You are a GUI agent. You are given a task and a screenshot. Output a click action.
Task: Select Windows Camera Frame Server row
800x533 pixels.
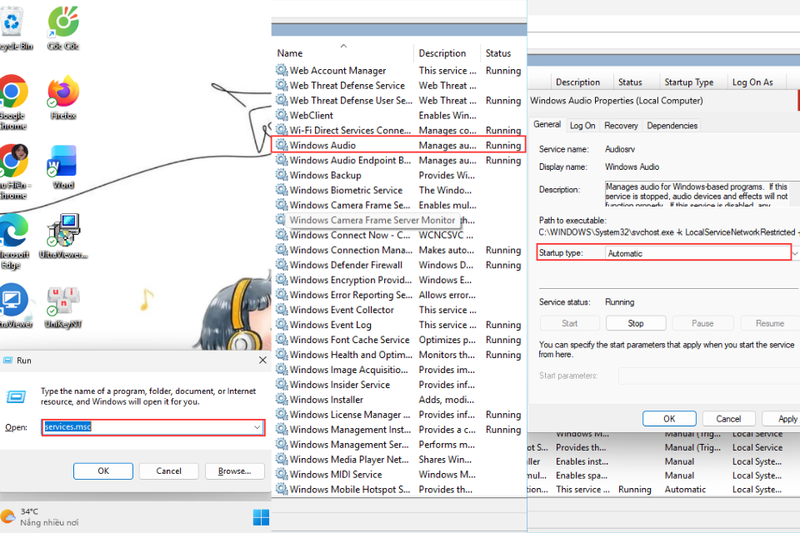tap(399, 205)
